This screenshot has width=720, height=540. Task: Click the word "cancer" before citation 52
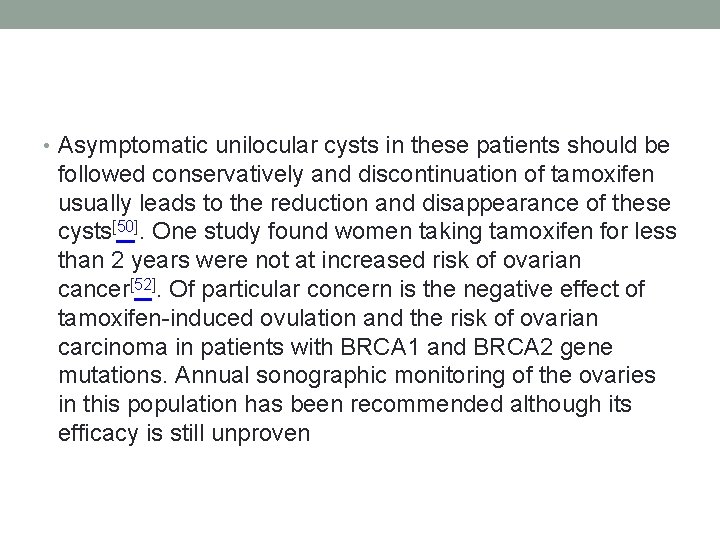[x=93, y=291]
